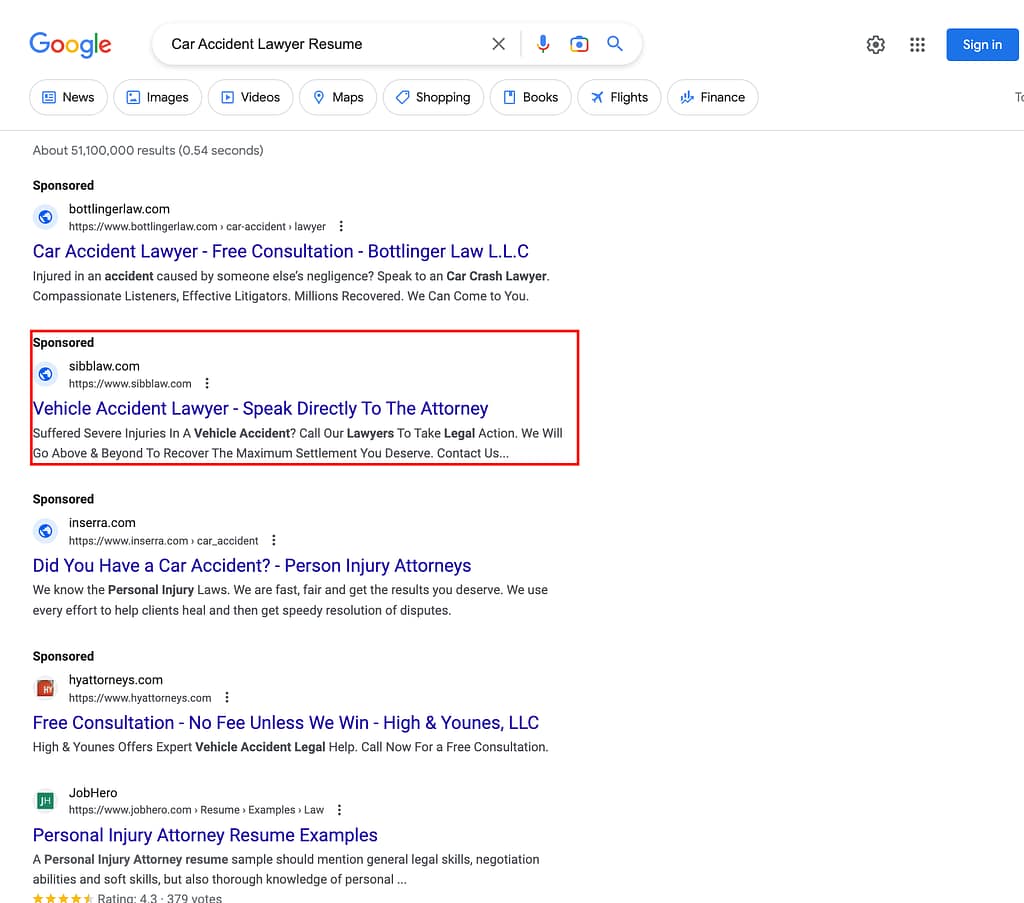Click the inserra.com globe favicon
The width and height of the screenshot is (1024, 903).
[46, 531]
